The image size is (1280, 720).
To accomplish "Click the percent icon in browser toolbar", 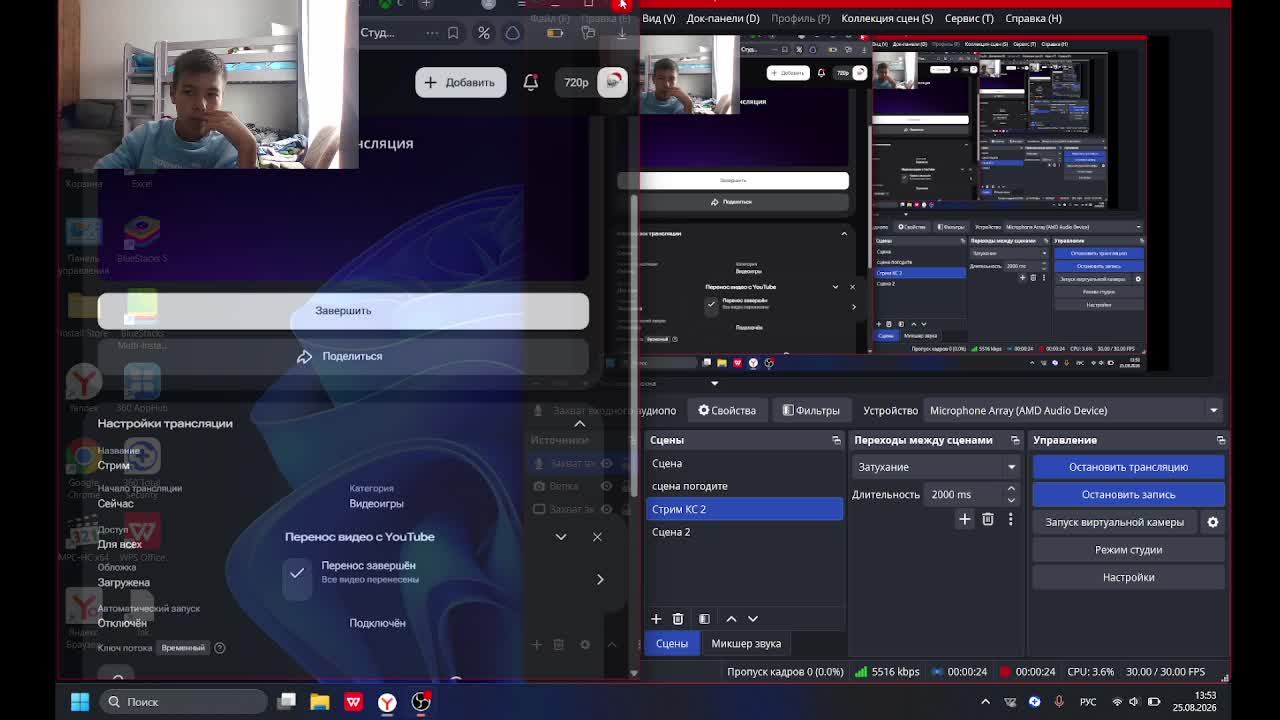I will point(484,33).
